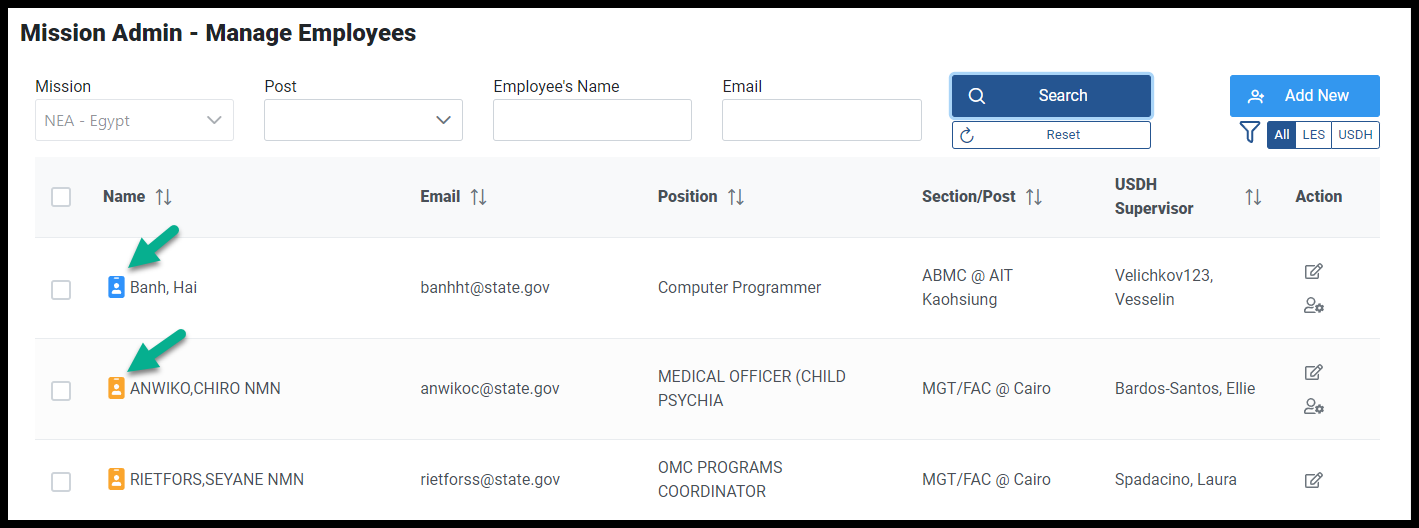Viewport: 1419px width, 528px height.
Task: Sort by Name column arrows
Action: pos(164,197)
